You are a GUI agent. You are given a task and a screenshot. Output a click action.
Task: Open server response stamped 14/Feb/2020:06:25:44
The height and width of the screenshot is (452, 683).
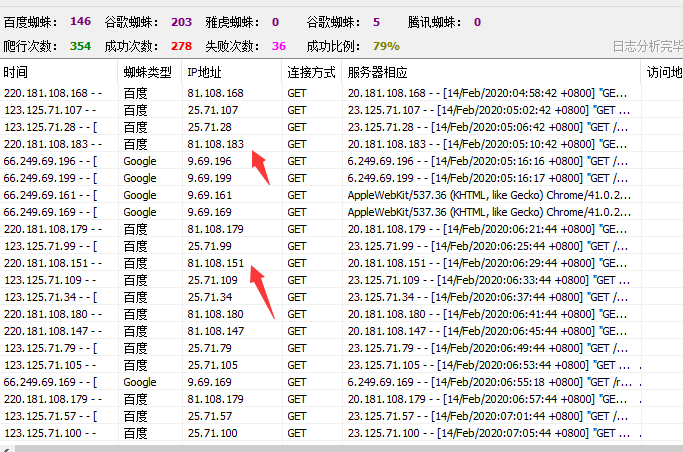point(488,246)
